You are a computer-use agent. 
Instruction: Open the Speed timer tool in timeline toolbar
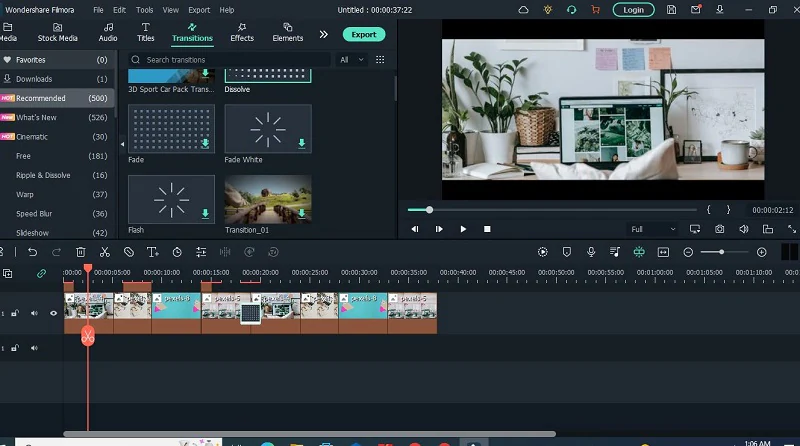click(x=177, y=252)
